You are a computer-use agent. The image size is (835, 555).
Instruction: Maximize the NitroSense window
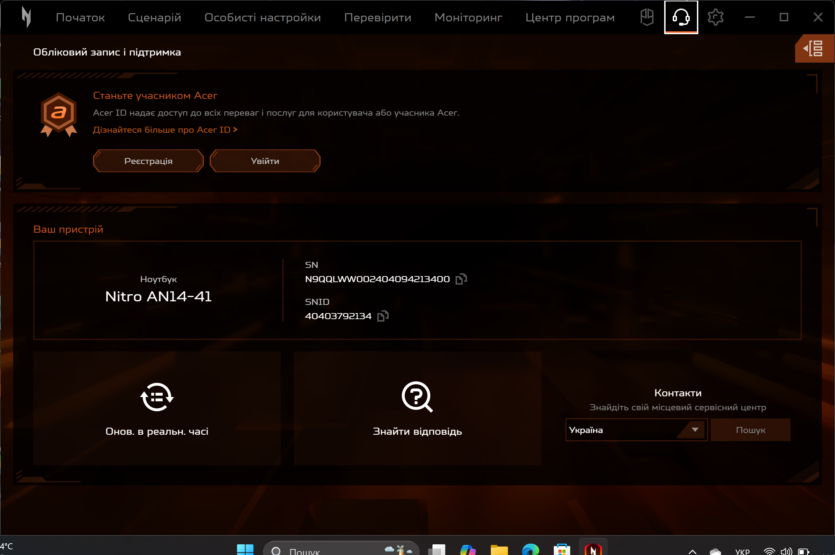pyautogui.click(x=784, y=17)
